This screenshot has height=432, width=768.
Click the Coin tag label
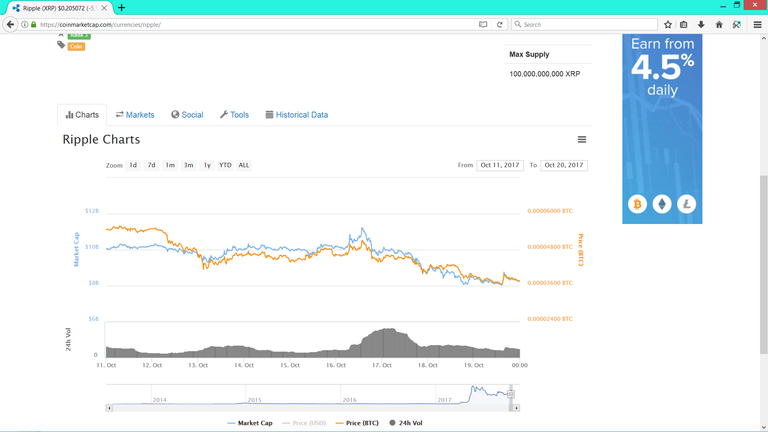pos(76,47)
